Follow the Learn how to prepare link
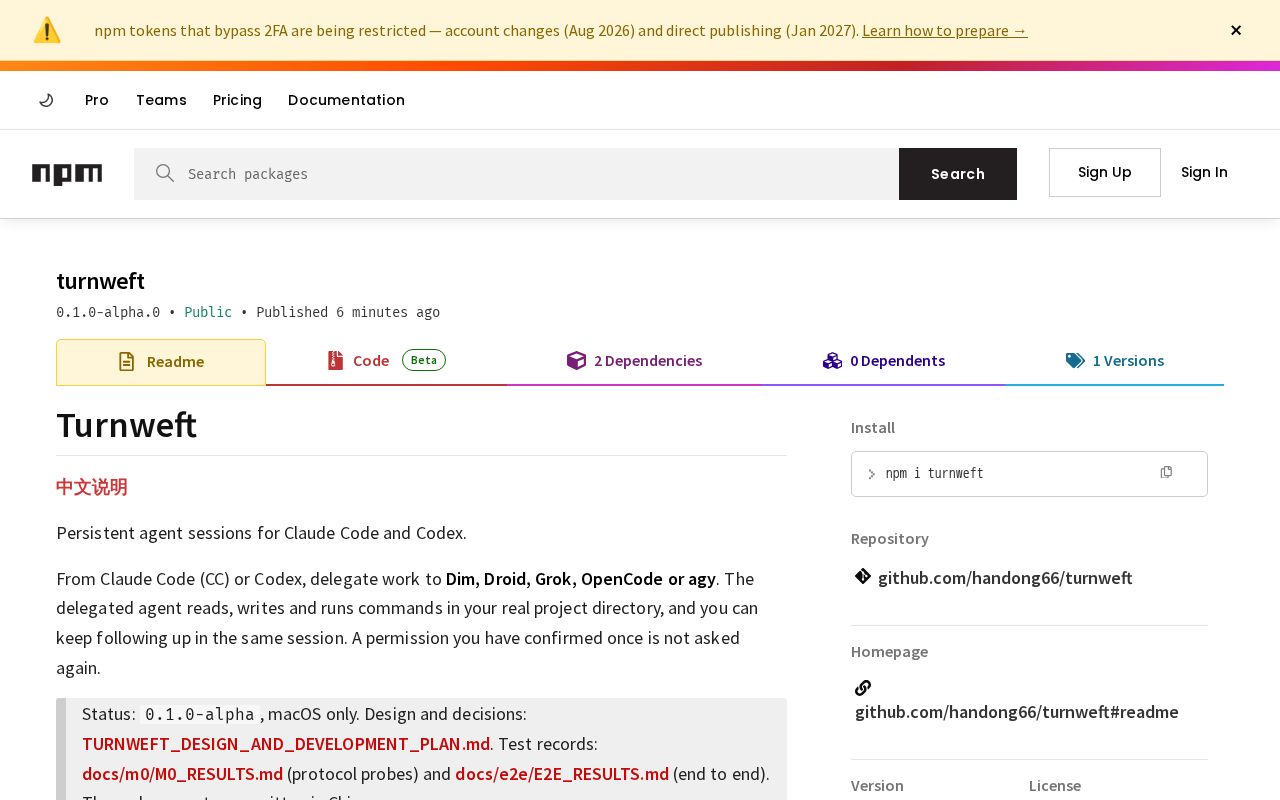The height and width of the screenshot is (800, 1280). [x=945, y=30]
